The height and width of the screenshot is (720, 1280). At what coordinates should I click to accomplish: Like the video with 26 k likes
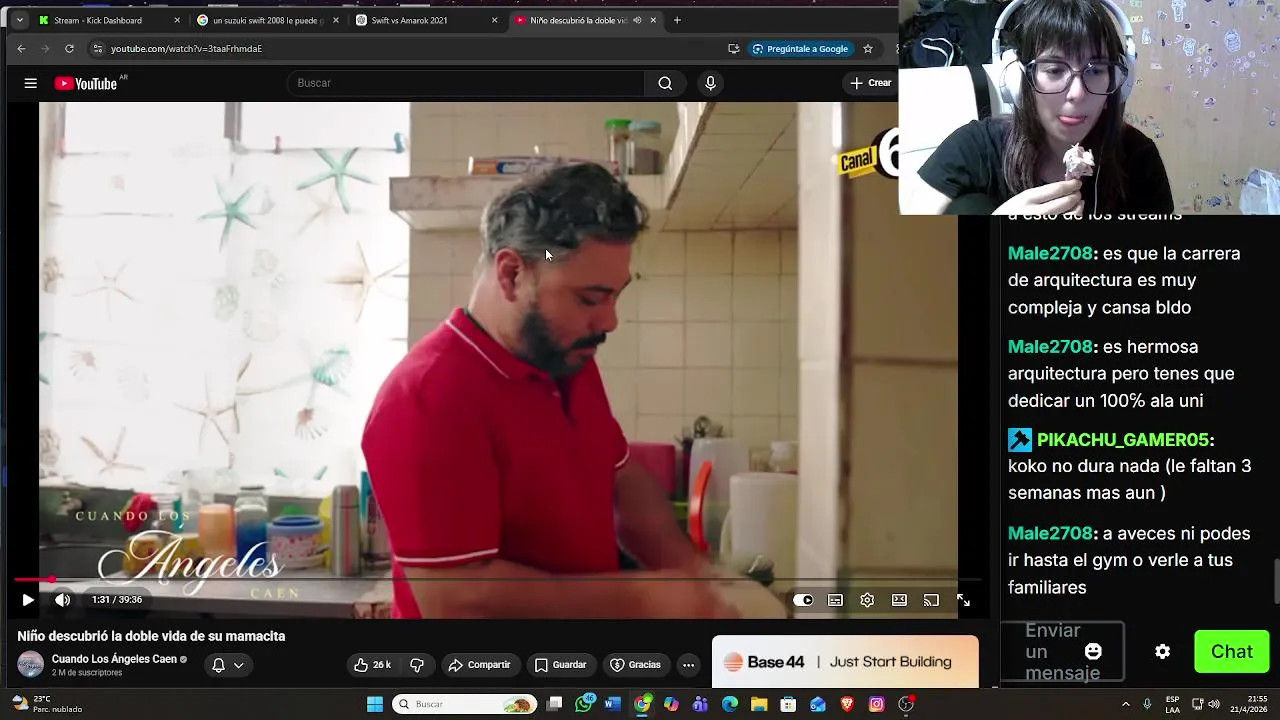(x=372, y=665)
